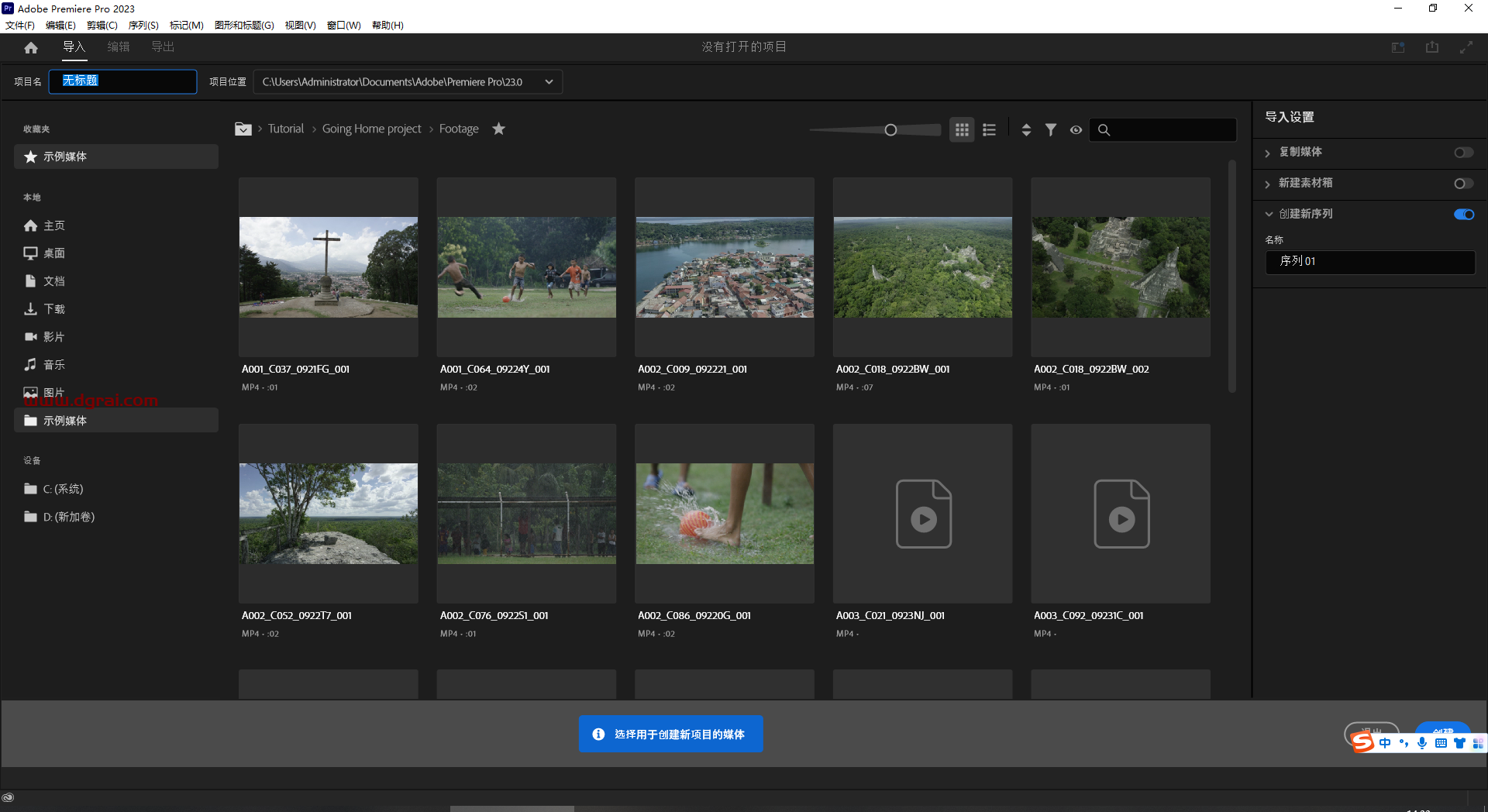The width and height of the screenshot is (1488, 812).
Task: Enable the 复制媒体 toggle
Action: 1463,153
